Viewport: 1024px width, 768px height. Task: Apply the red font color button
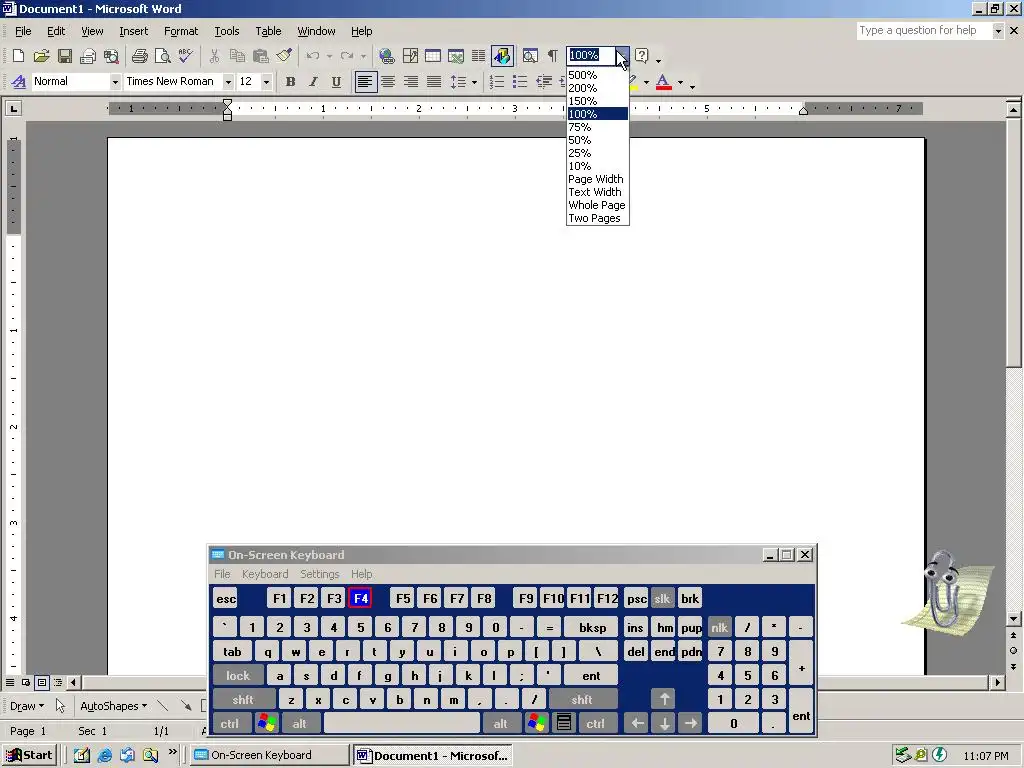664,82
